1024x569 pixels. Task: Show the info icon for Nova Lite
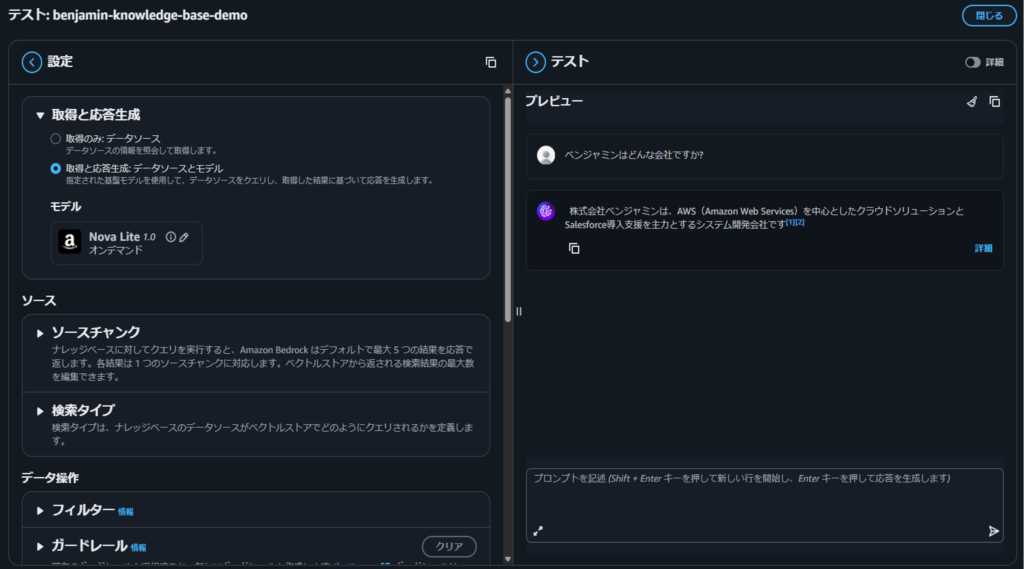point(170,237)
